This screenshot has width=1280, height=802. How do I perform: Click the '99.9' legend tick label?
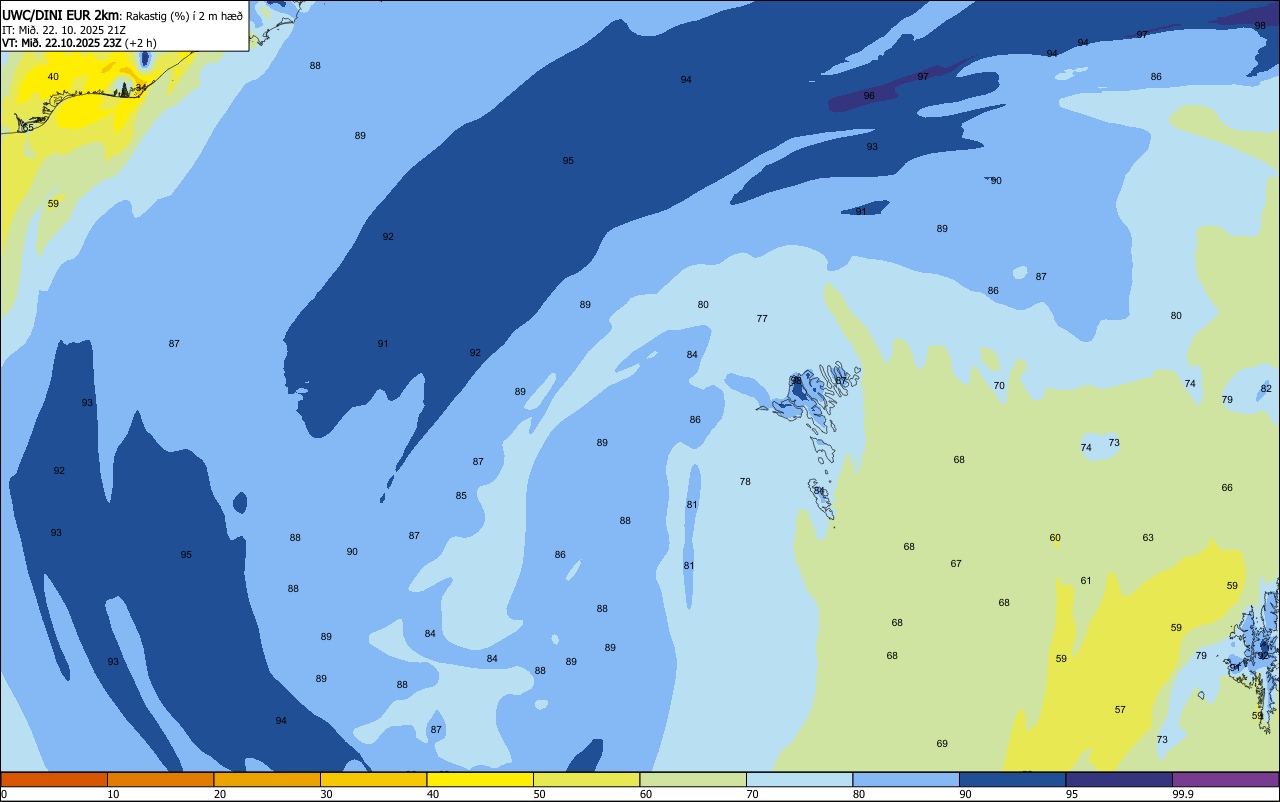(x=1183, y=794)
